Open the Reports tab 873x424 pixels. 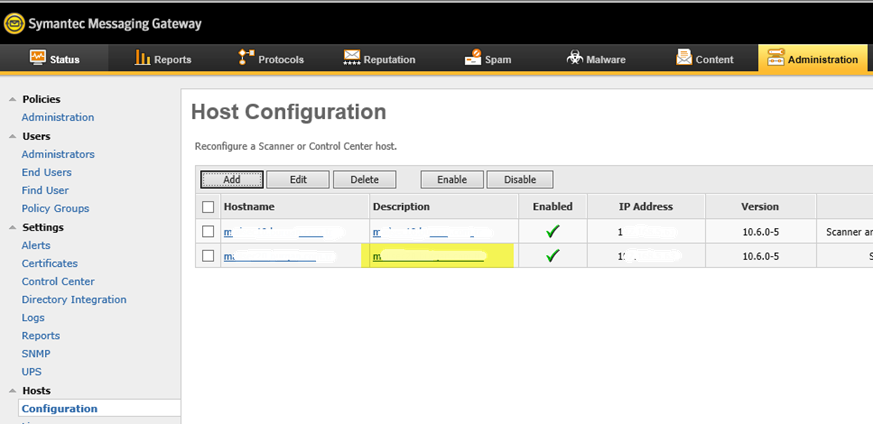(163, 58)
